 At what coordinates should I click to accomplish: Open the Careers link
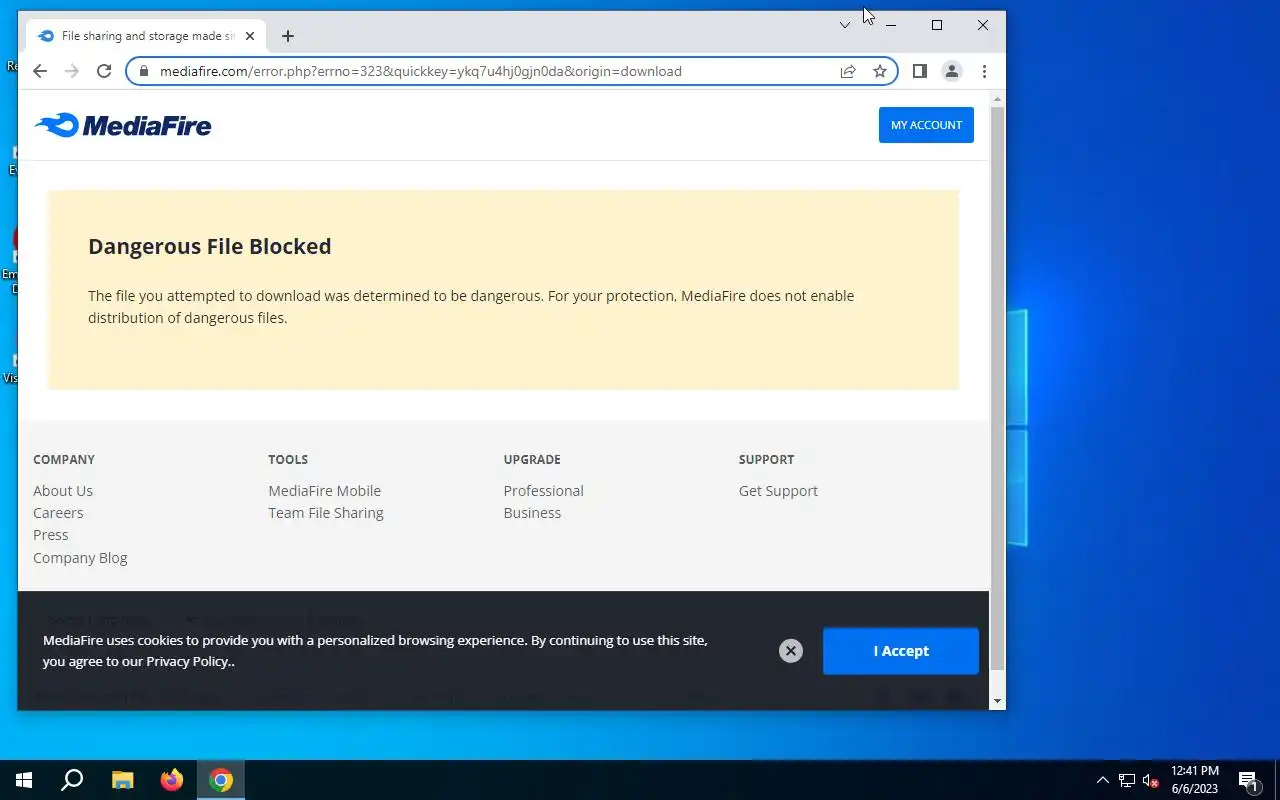pyautogui.click(x=58, y=513)
